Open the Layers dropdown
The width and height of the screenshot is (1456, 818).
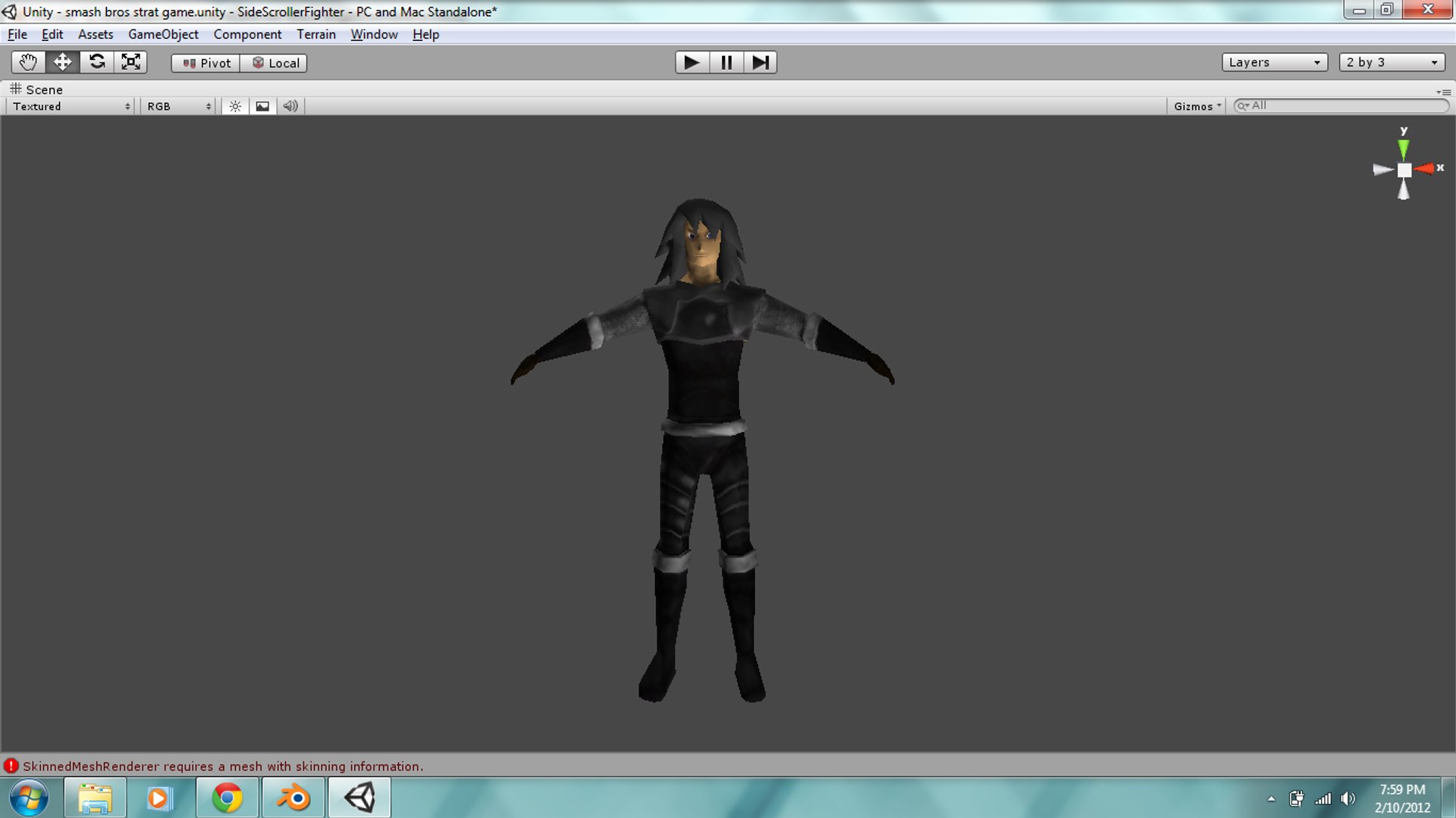[1275, 62]
